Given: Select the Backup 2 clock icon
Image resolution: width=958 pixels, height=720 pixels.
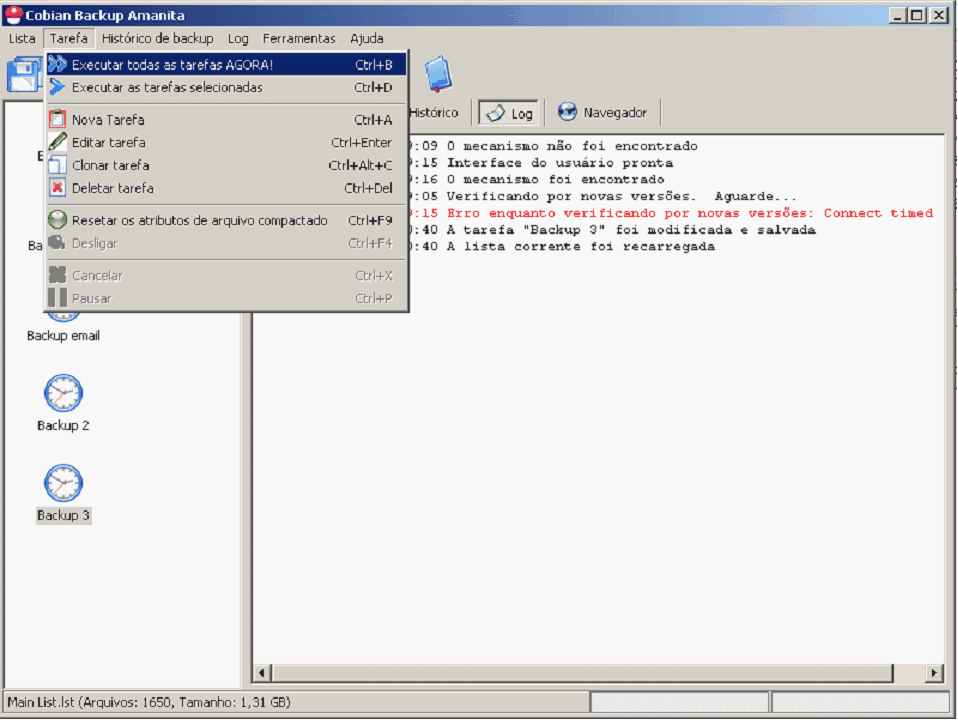Looking at the screenshot, I should [63, 393].
